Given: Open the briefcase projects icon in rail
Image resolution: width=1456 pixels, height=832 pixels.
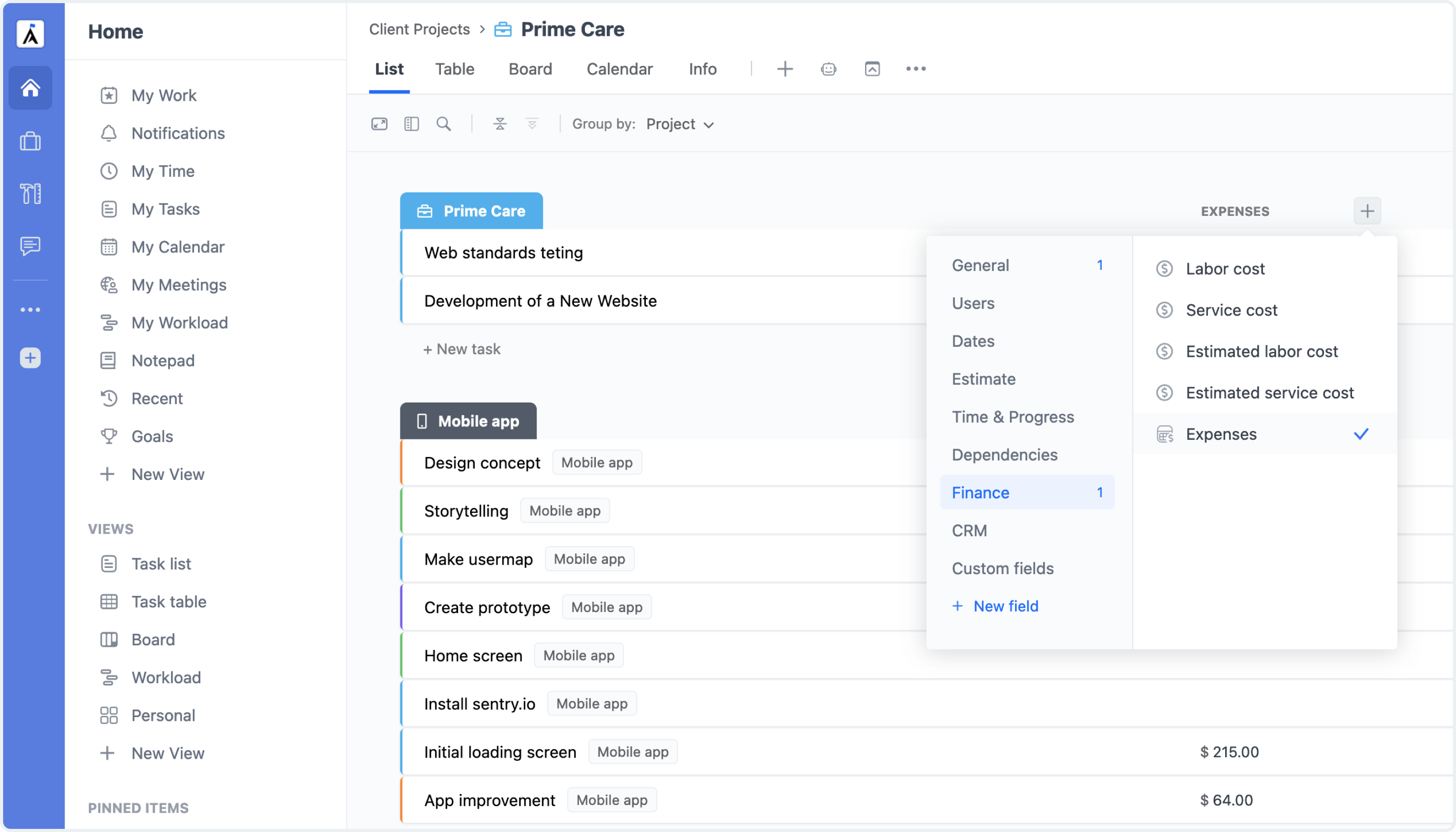Looking at the screenshot, I should point(30,141).
